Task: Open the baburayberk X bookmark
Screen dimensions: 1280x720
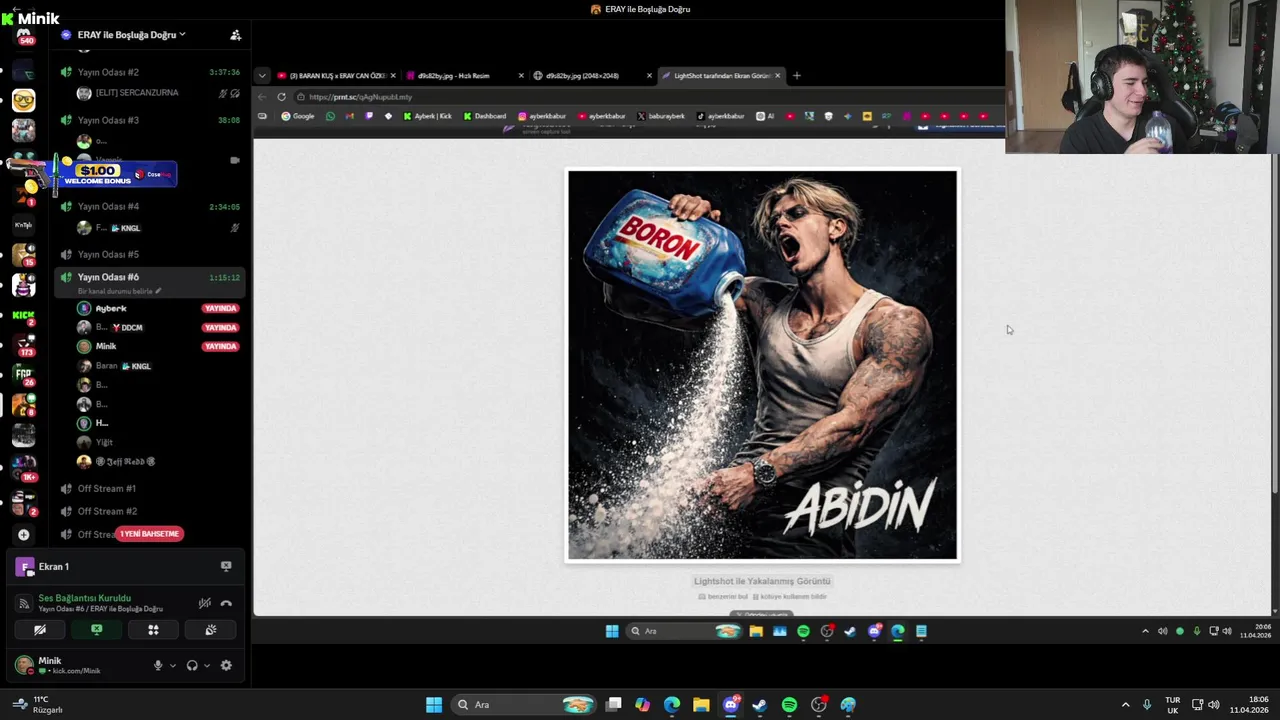Action: coord(661,116)
